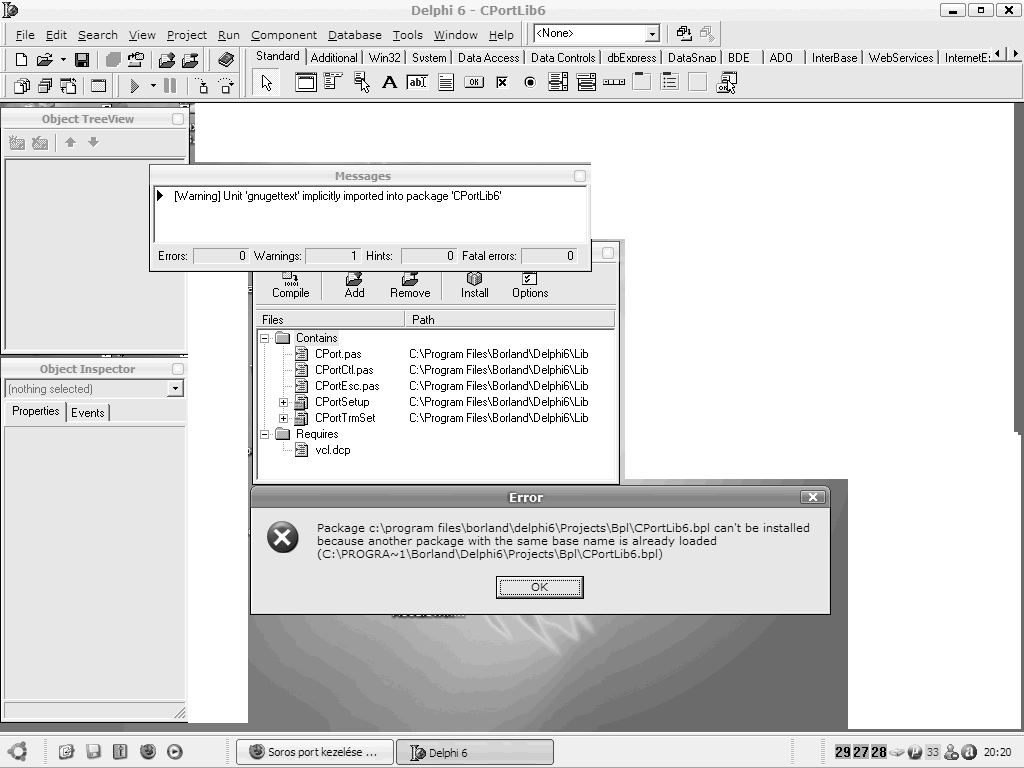Image resolution: width=1024 pixels, height=768 pixels.
Task: Select the GroupBox component icon
Action: (x=642, y=82)
